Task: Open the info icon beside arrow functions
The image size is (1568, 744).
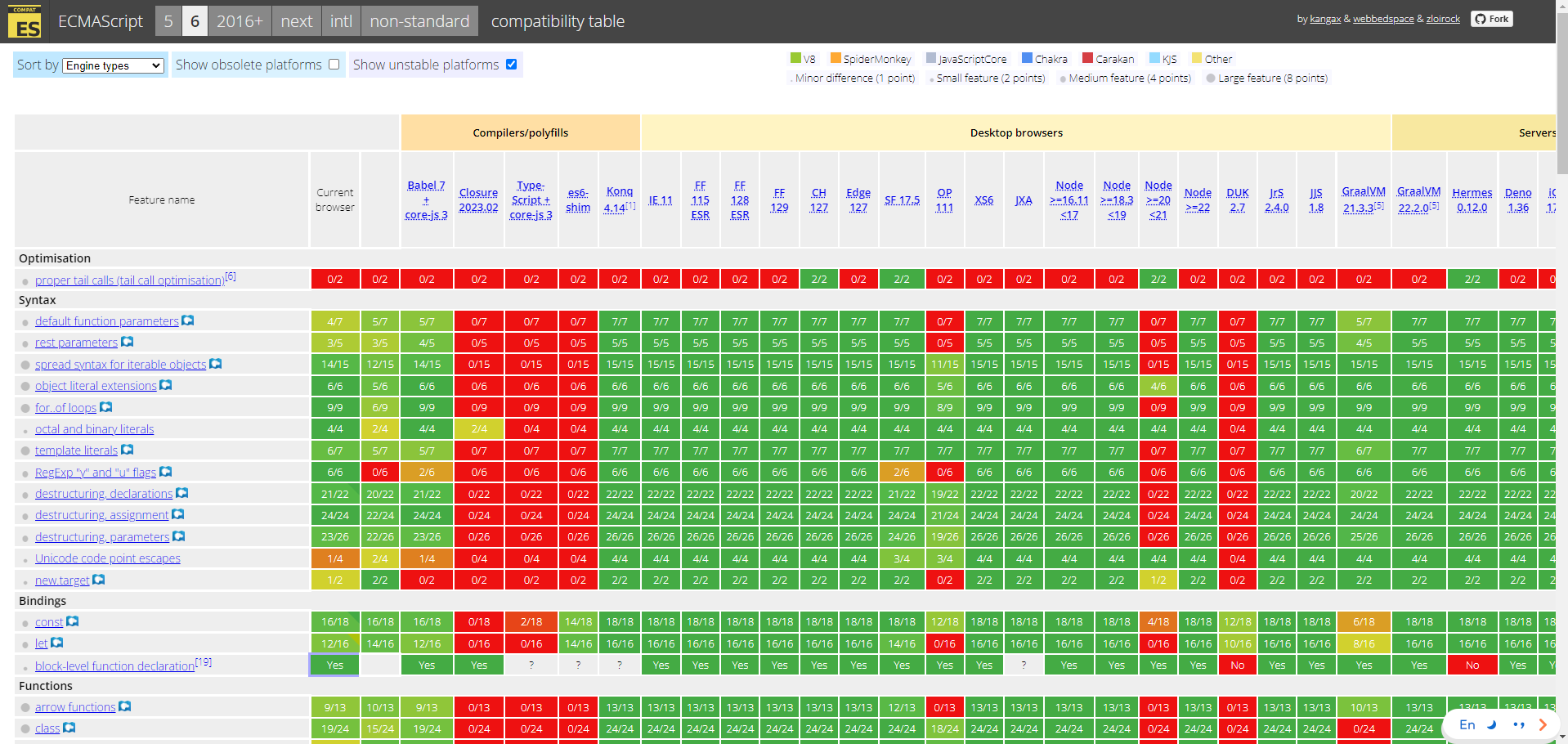Action: tap(125, 706)
